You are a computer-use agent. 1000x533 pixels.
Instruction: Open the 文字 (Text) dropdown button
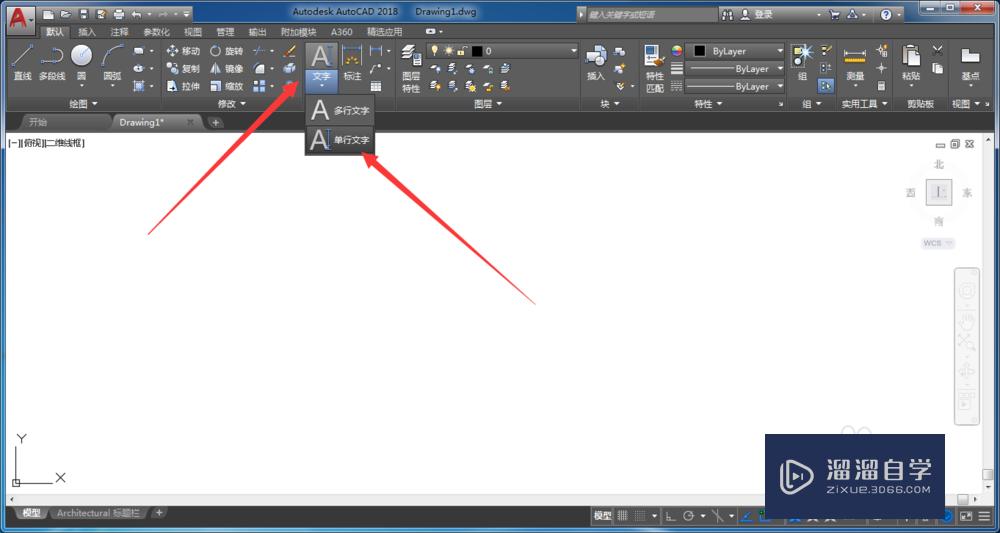click(321, 80)
